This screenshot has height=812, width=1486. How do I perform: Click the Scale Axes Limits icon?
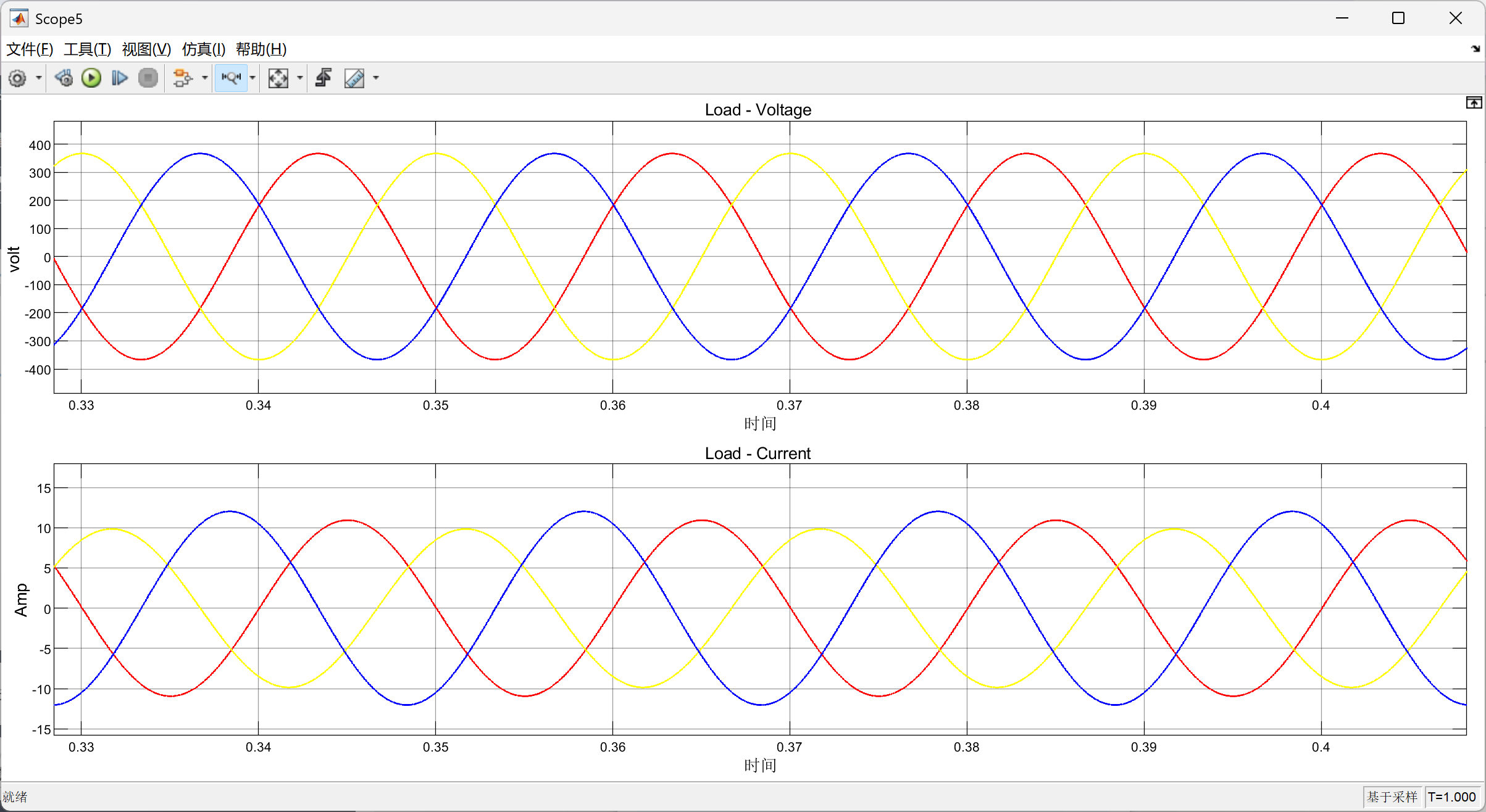[278, 78]
